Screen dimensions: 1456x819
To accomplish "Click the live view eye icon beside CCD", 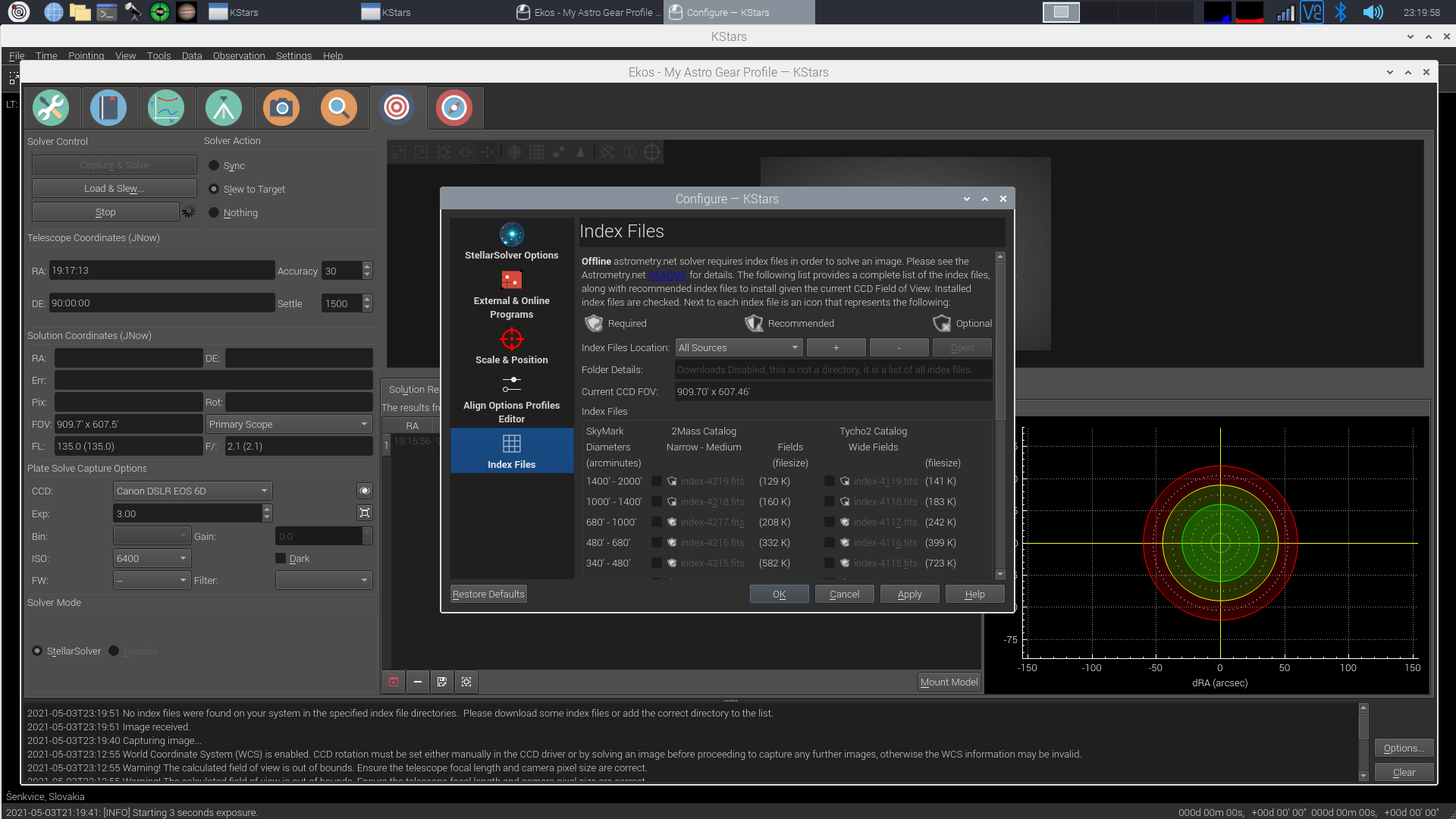I will [365, 491].
